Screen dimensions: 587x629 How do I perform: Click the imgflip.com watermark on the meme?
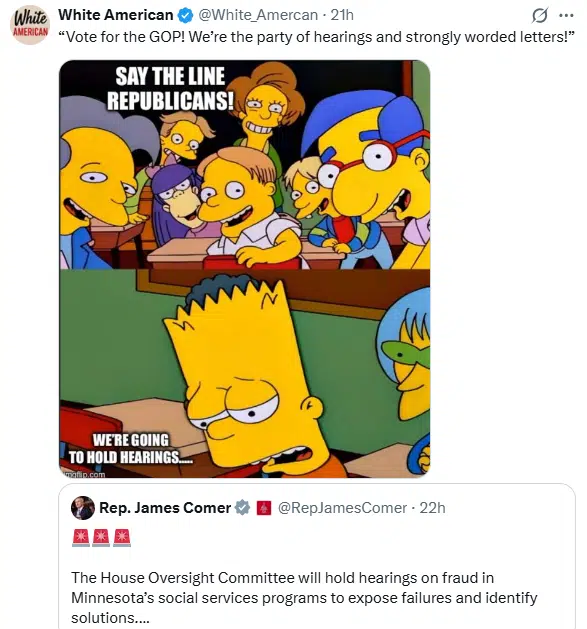pos(85,475)
